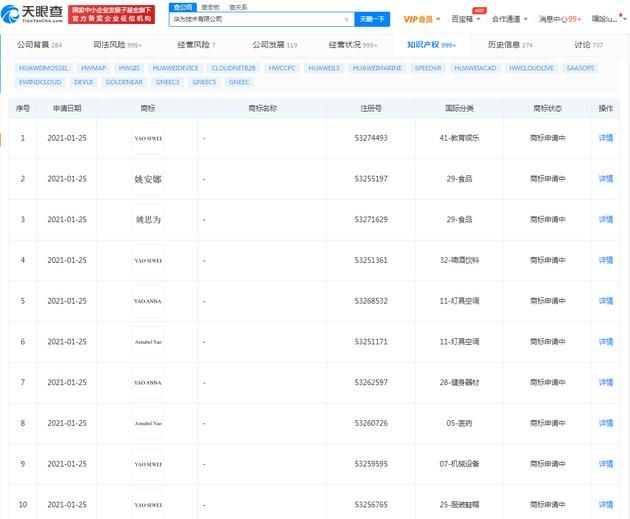630x519 pixels.
Task: Click the 姚思为 trademark image
Action: pos(148,219)
